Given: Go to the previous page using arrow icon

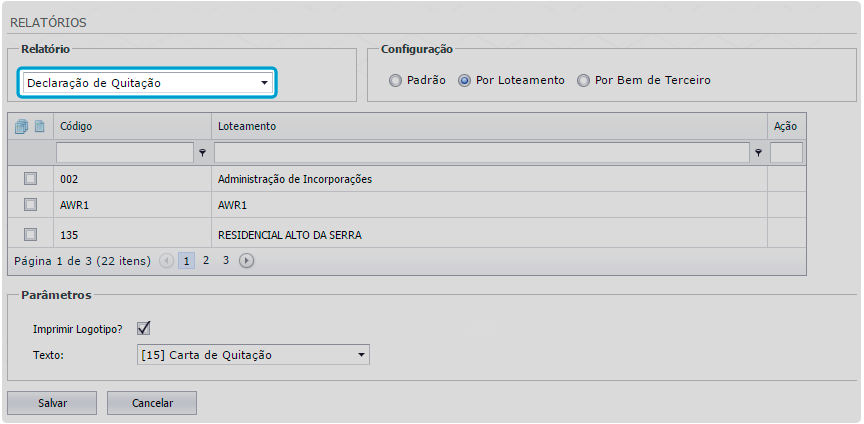Looking at the screenshot, I should point(166,261).
